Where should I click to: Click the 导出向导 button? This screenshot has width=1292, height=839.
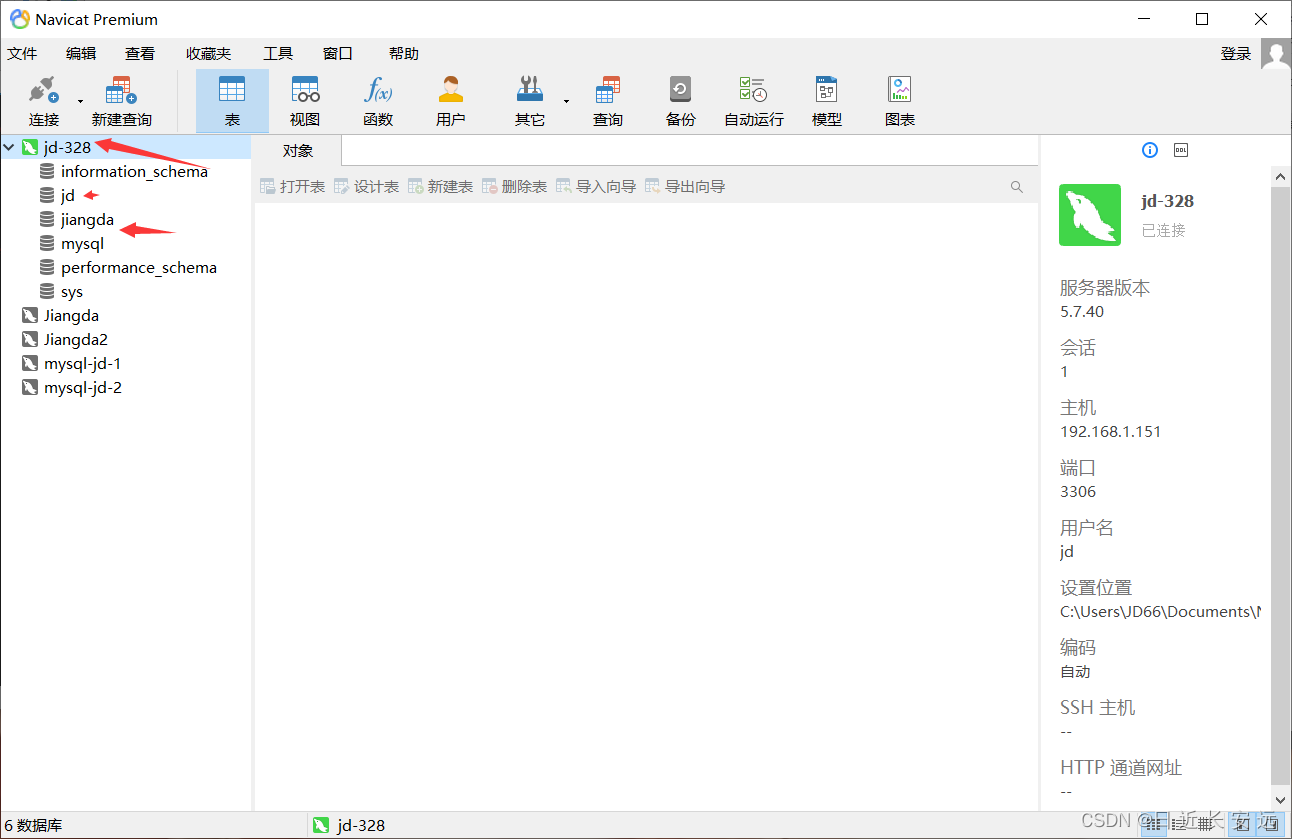coord(686,187)
